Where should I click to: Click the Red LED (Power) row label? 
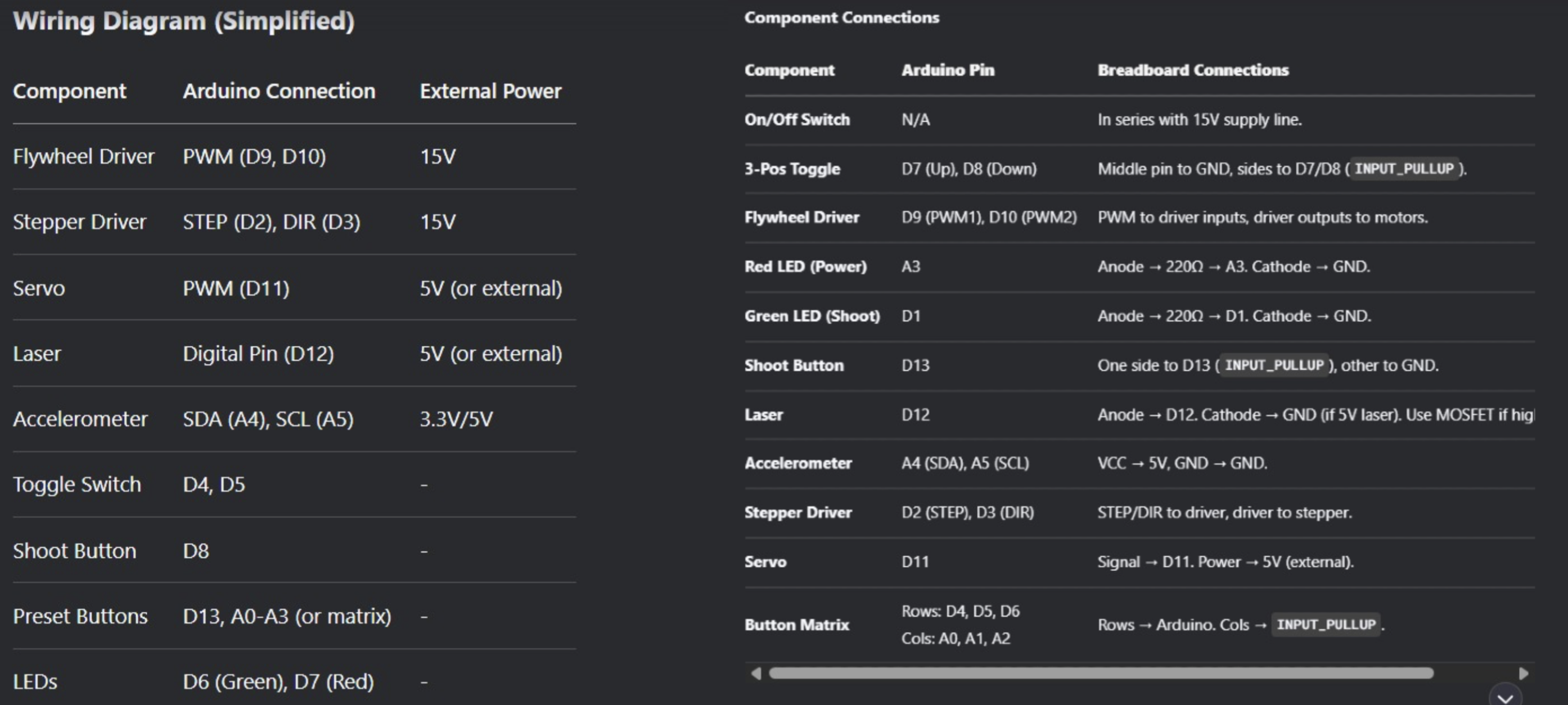[805, 266]
